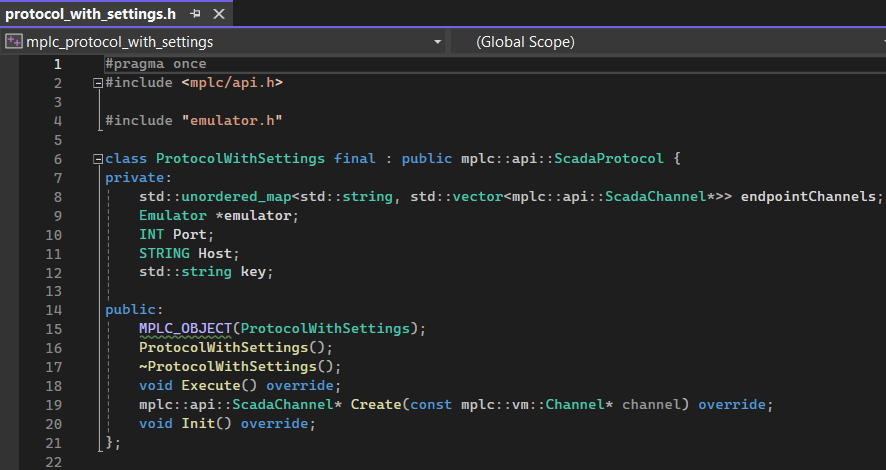
Task: Click 'Execute' method name on line 18
Action: tap(211, 385)
